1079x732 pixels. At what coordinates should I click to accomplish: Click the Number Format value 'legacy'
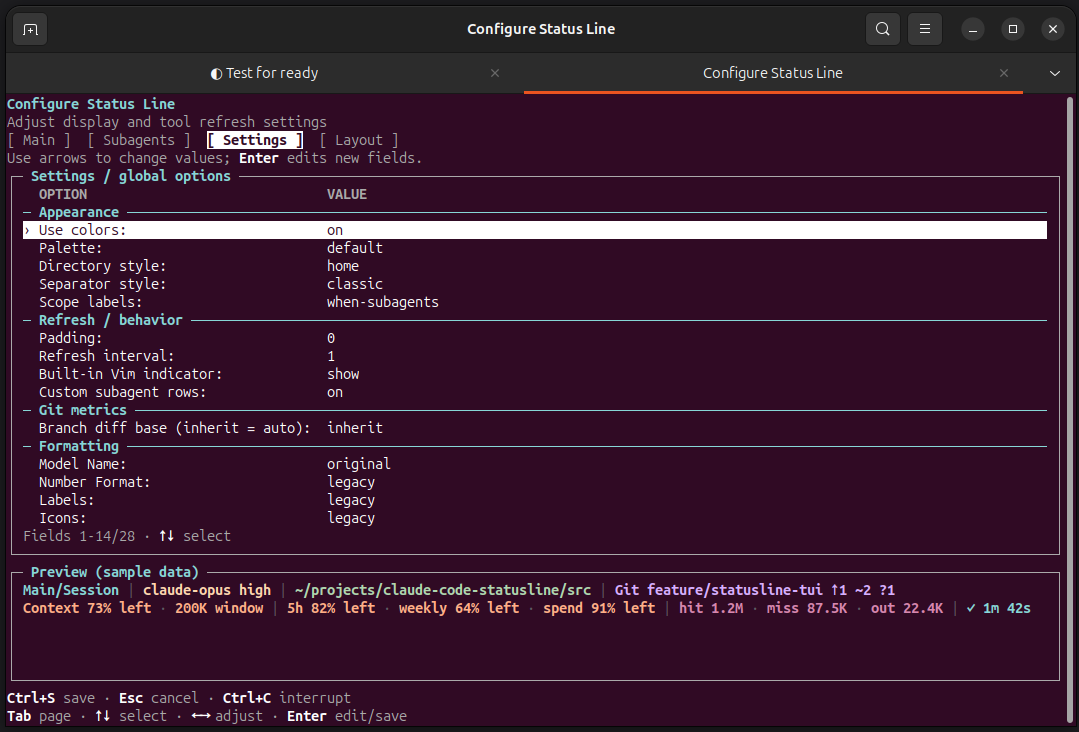(x=351, y=482)
